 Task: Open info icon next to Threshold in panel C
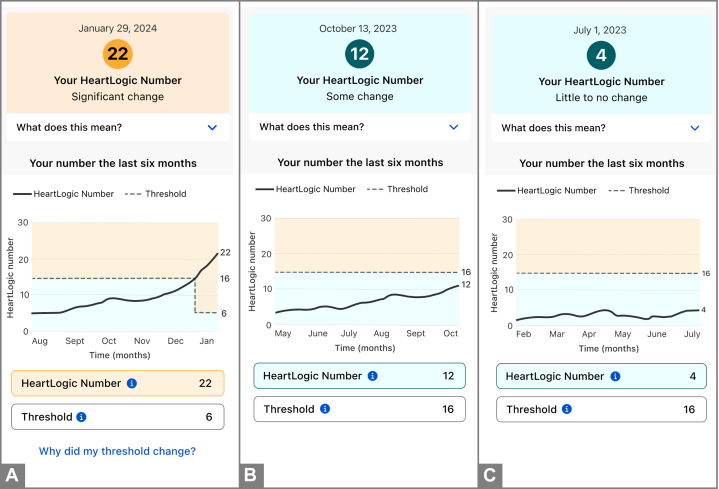(567, 409)
